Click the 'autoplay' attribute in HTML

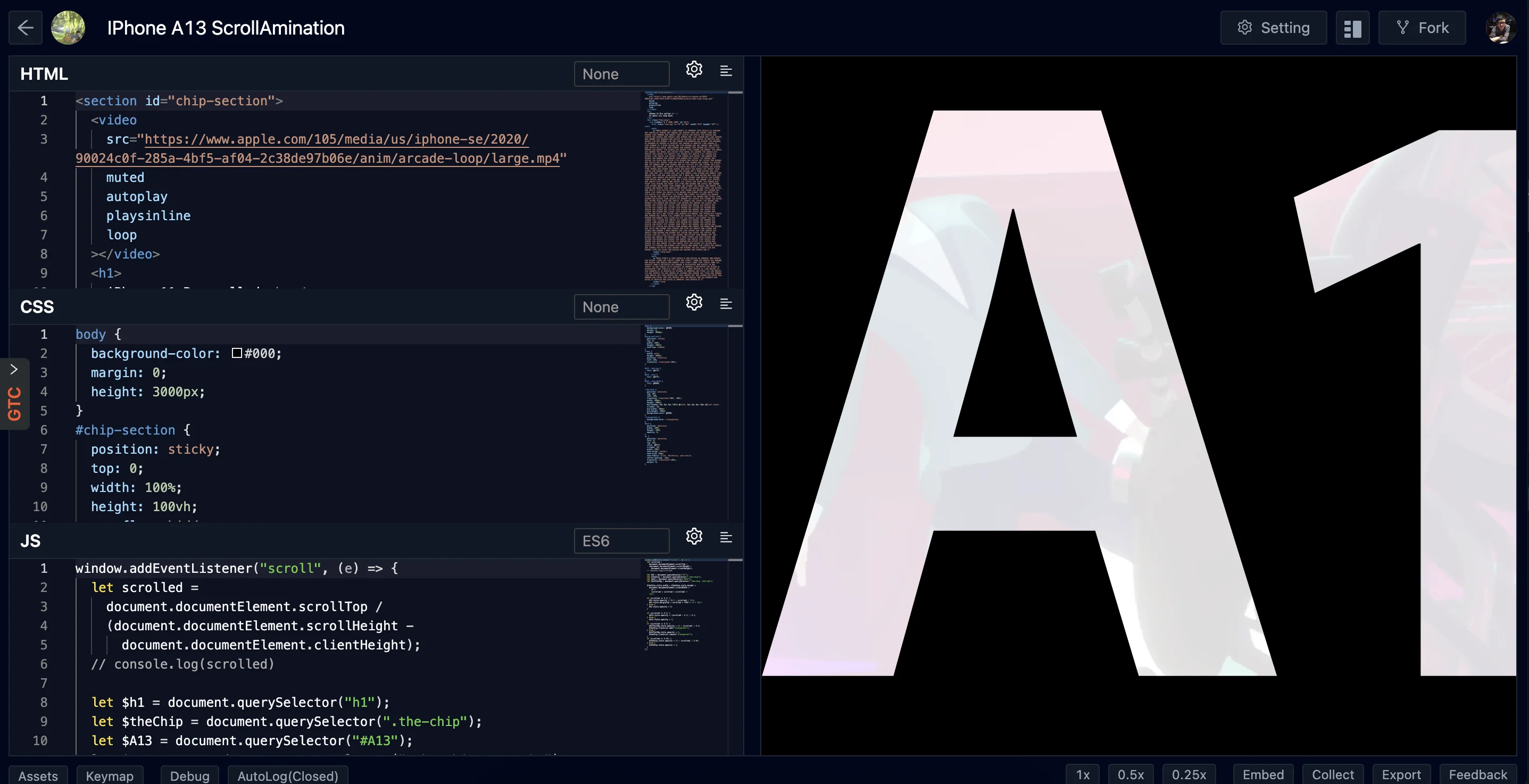137,196
